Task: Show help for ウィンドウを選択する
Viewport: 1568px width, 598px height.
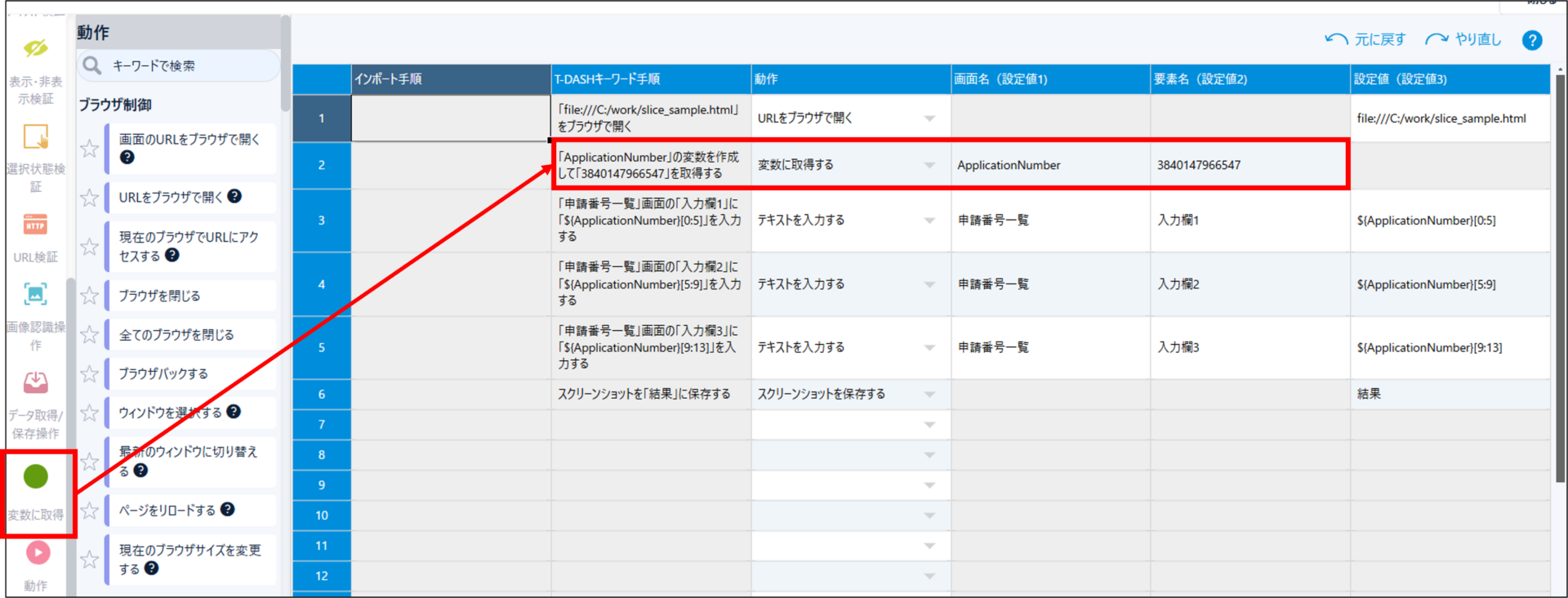Action: [x=234, y=411]
